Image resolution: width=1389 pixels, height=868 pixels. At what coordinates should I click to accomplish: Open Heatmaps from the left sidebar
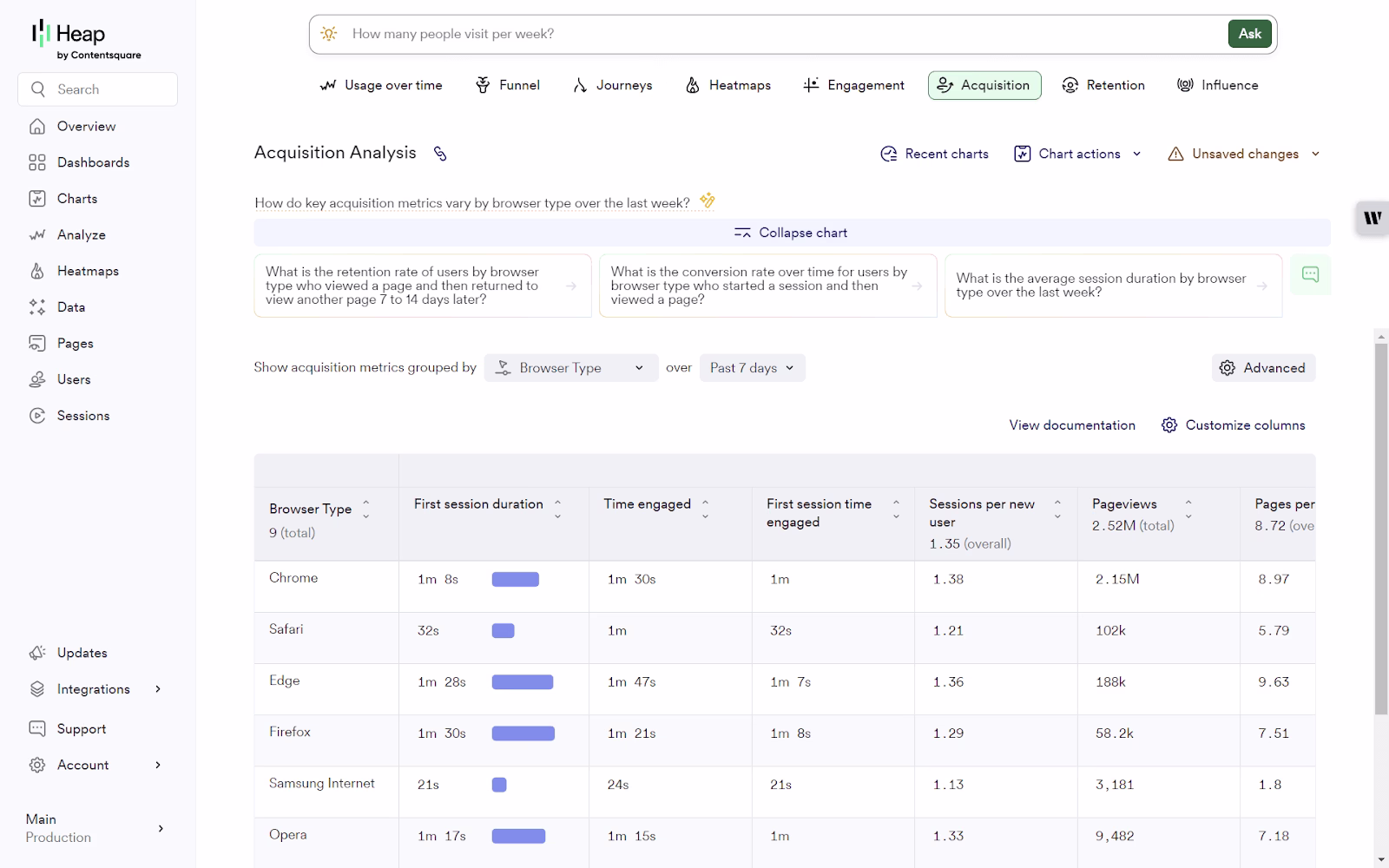[87, 271]
